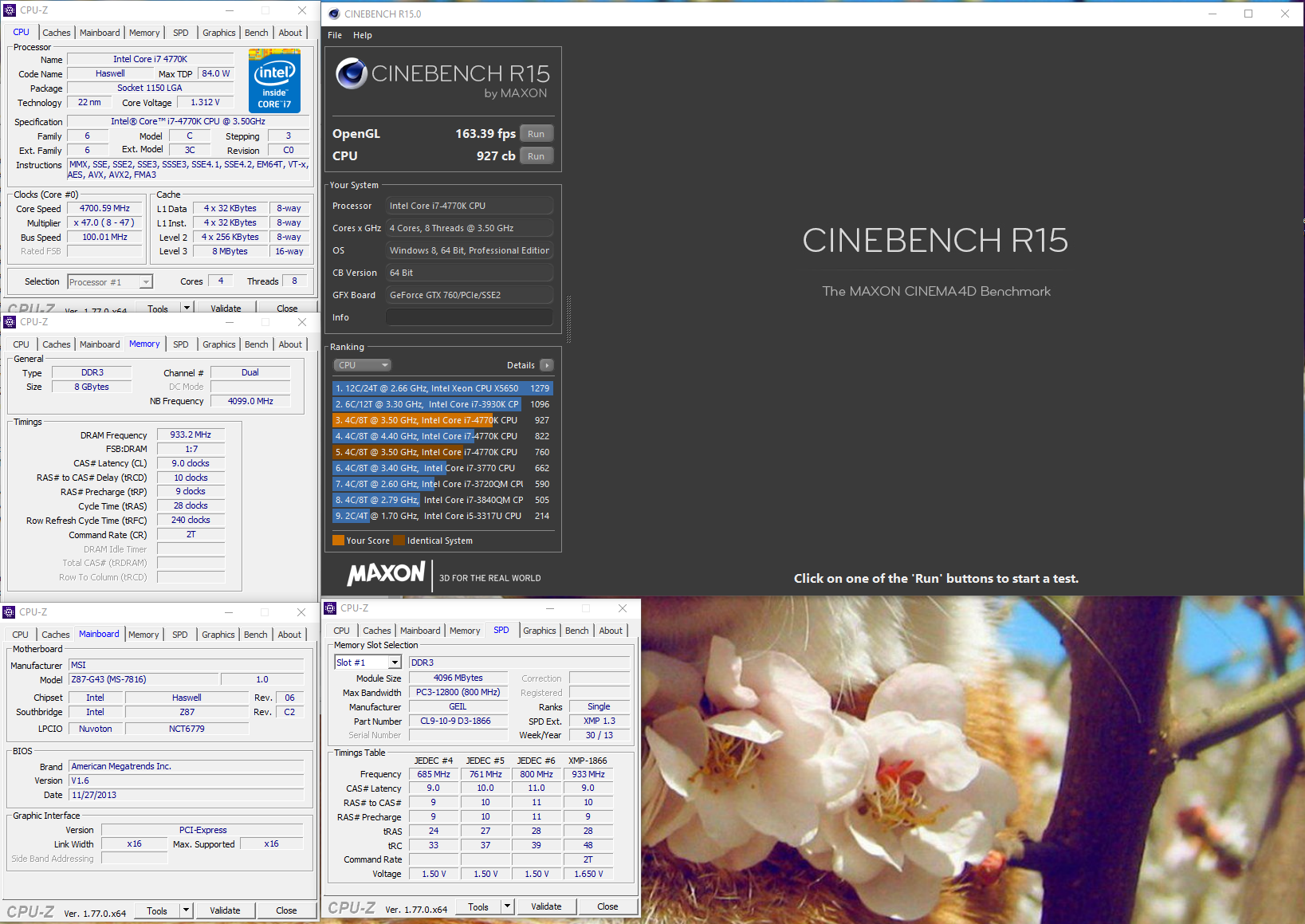The width and height of the screenshot is (1305, 924).
Task: Click the CPU-Z icon in the Memory window title bar
Action: [10, 322]
